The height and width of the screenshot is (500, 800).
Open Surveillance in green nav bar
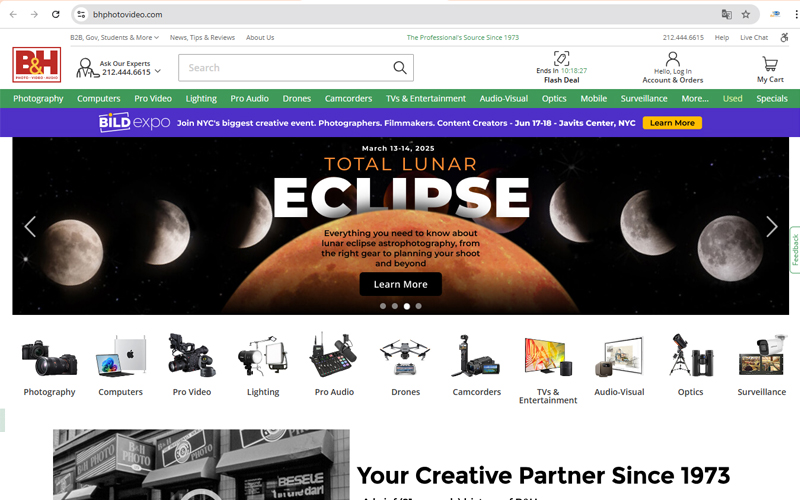click(644, 98)
